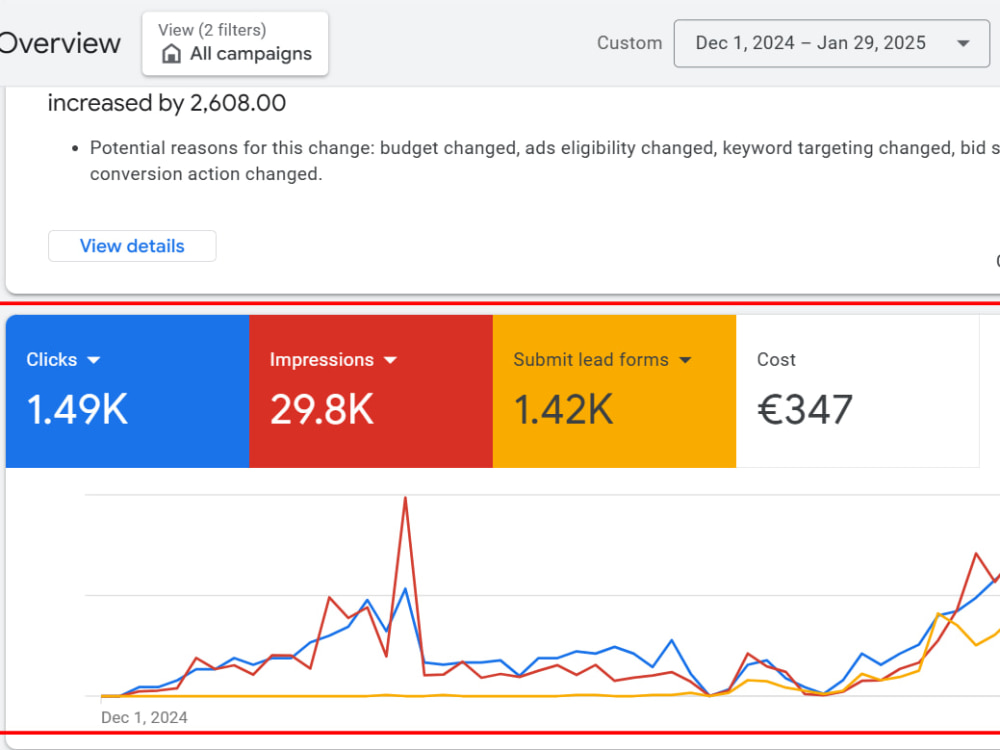Click the Custom date range label
The image size is (1000, 750).
(x=629, y=43)
